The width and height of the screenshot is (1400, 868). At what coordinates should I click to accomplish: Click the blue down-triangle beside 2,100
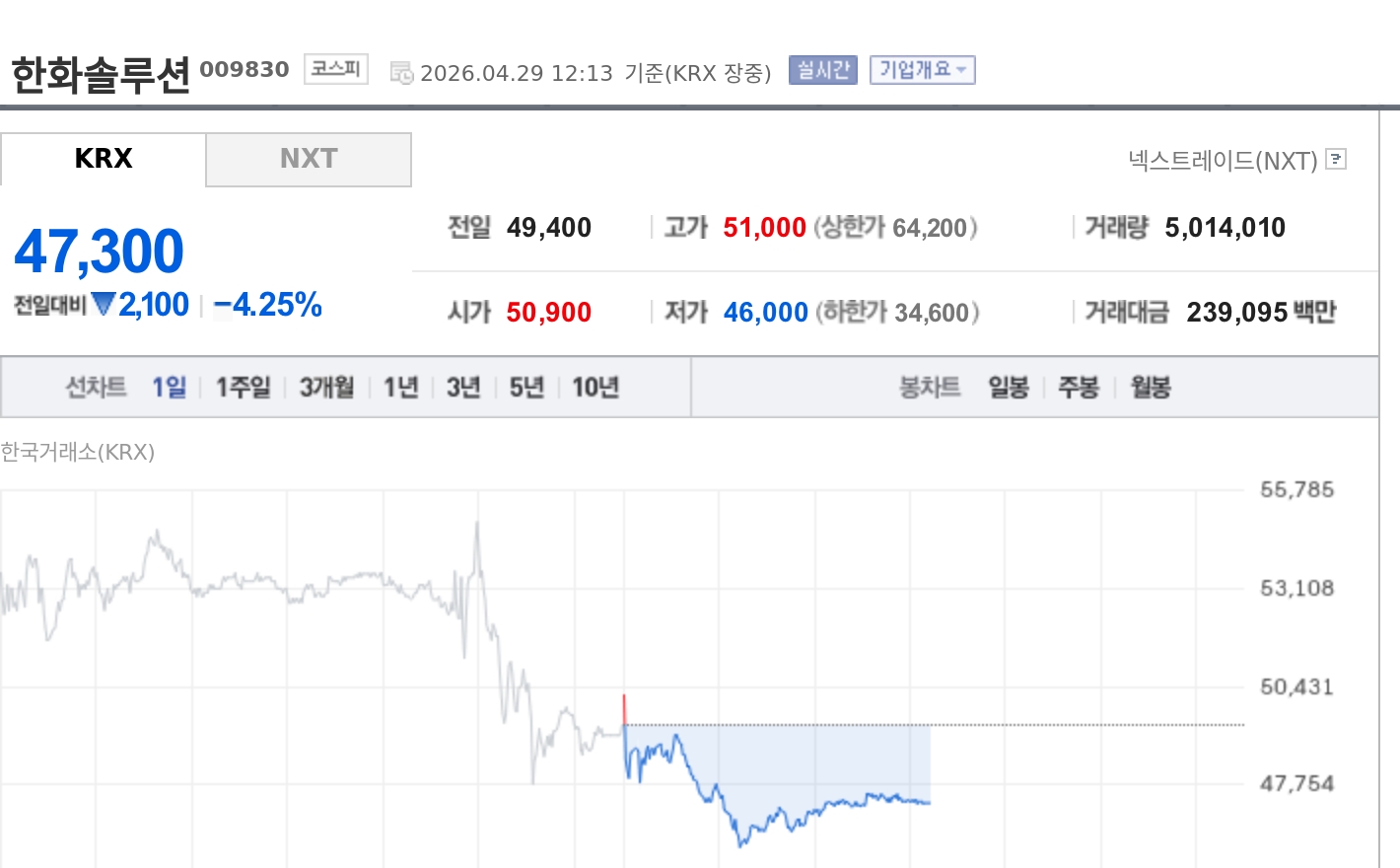point(104,304)
